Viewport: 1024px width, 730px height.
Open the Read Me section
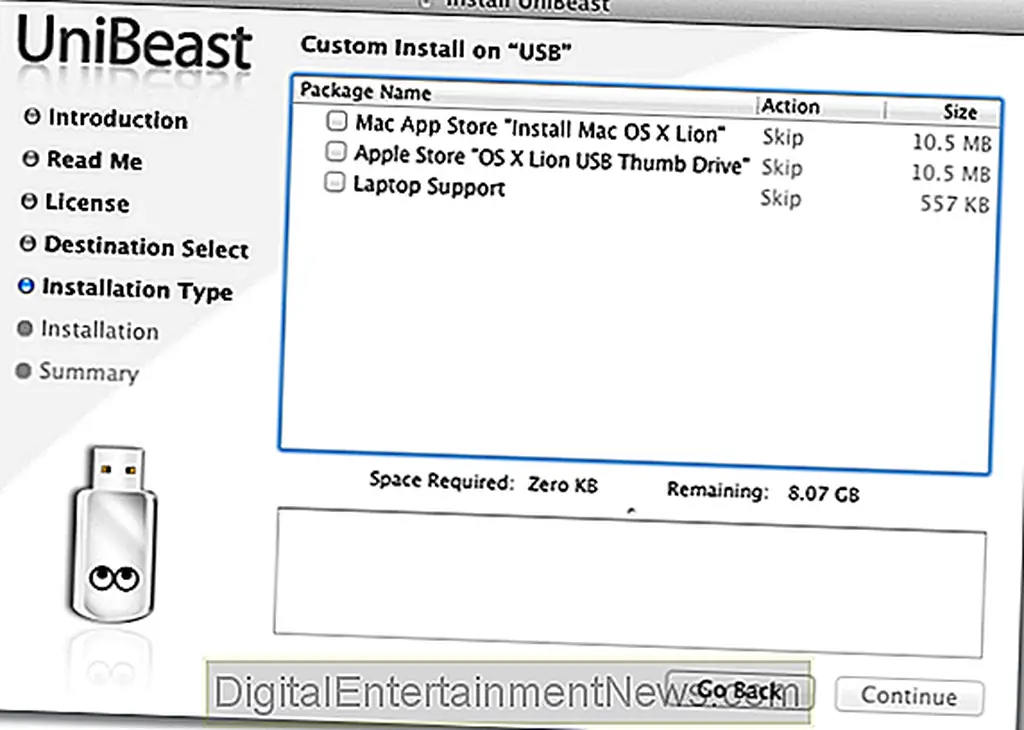pos(94,160)
